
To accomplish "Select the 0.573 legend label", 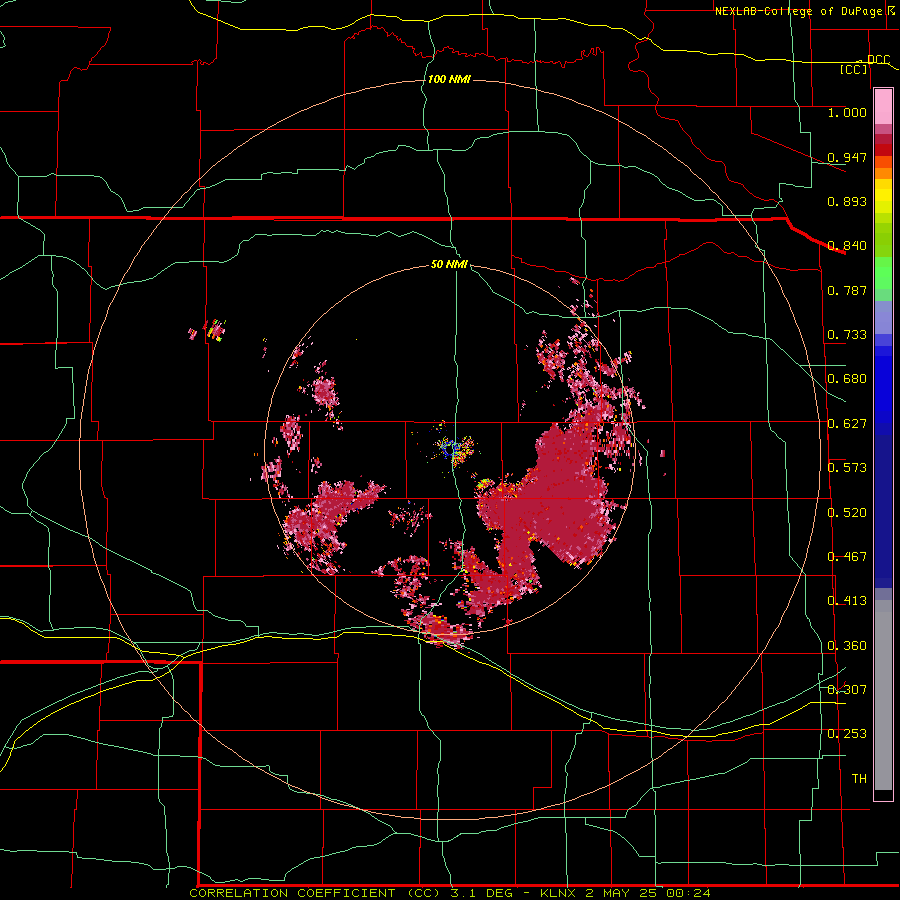I will [847, 468].
